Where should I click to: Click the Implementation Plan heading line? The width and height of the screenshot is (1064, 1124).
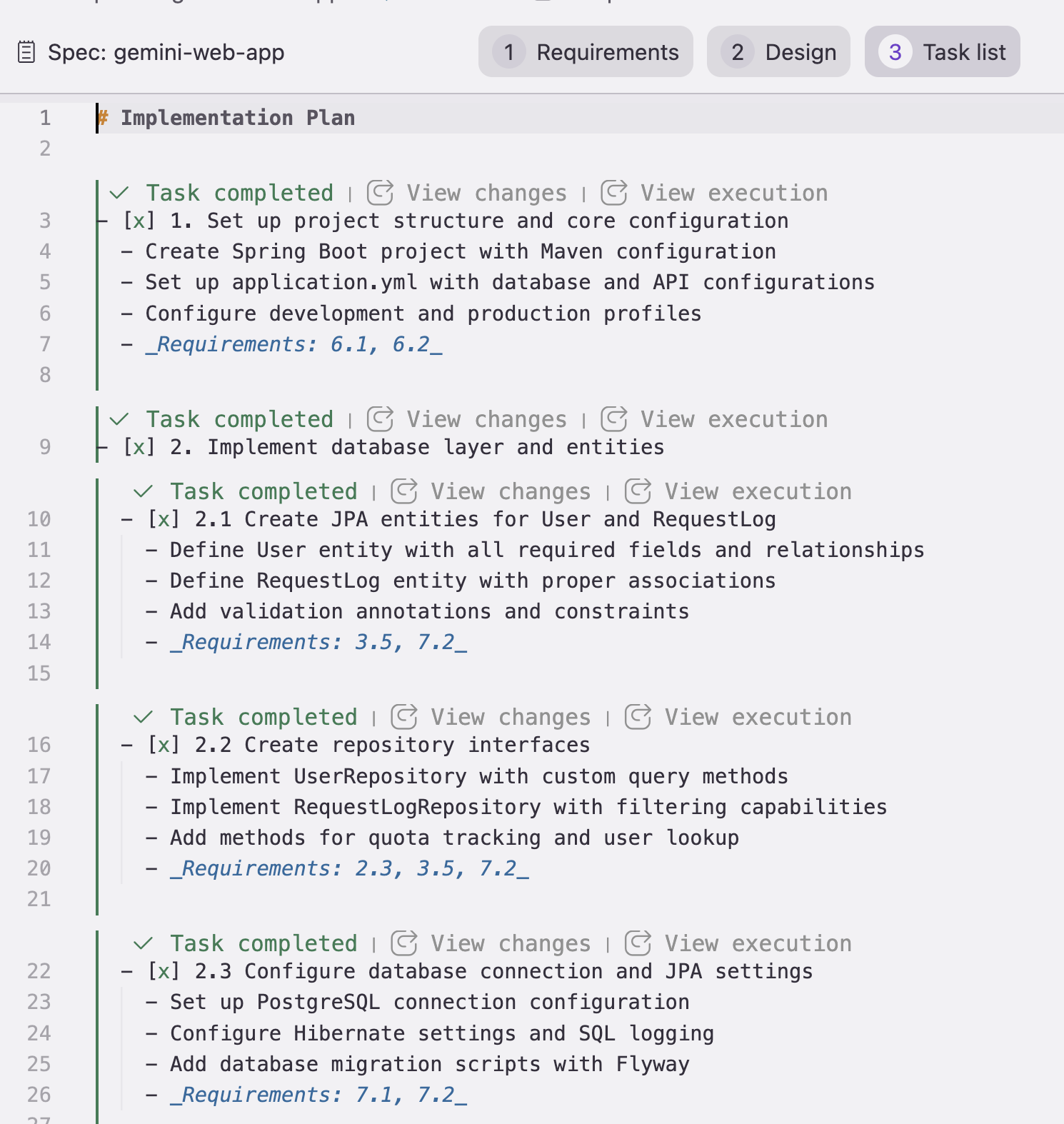[x=237, y=118]
